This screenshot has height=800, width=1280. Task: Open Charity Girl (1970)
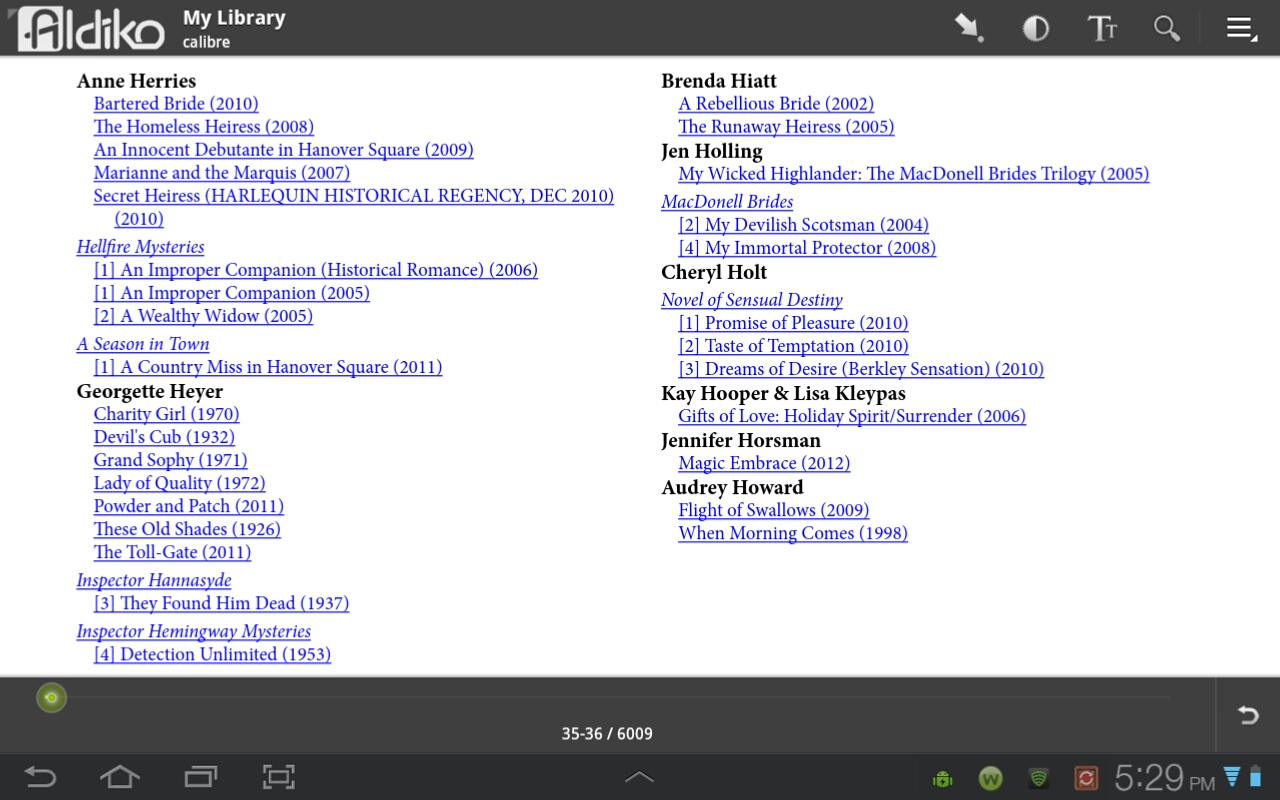click(x=167, y=414)
